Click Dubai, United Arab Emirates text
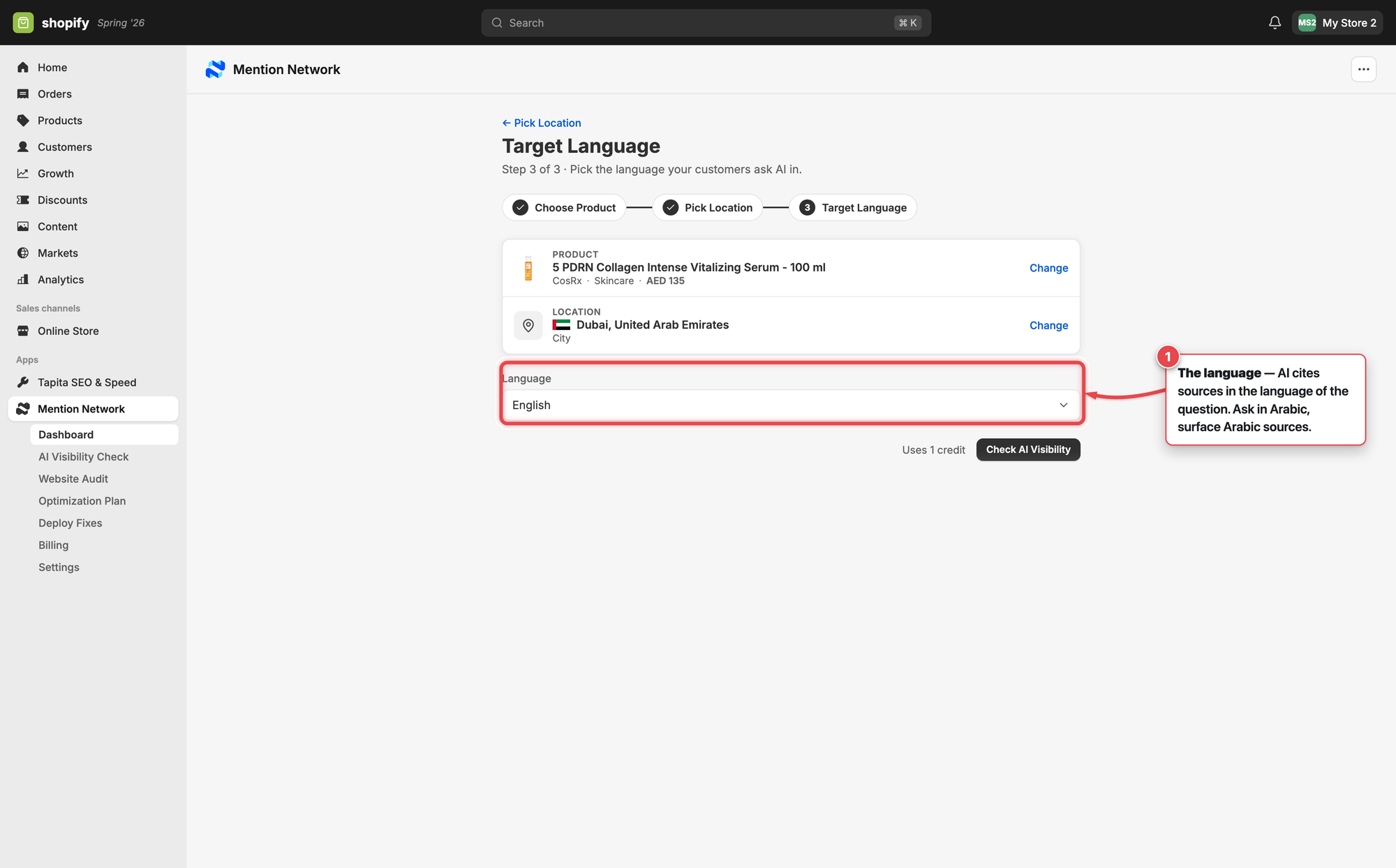This screenshot has width=1396, height=868. point(653,324)
